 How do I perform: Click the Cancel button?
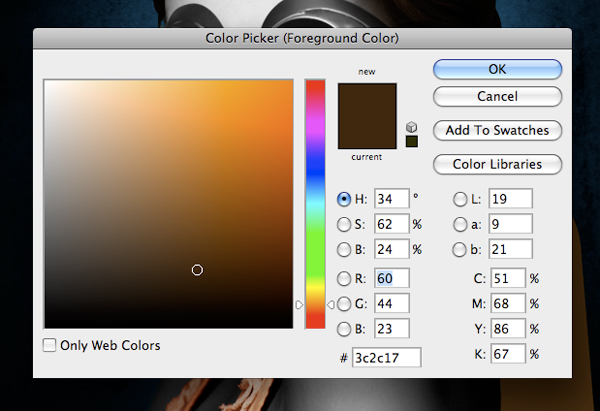[x=497, y=96]
